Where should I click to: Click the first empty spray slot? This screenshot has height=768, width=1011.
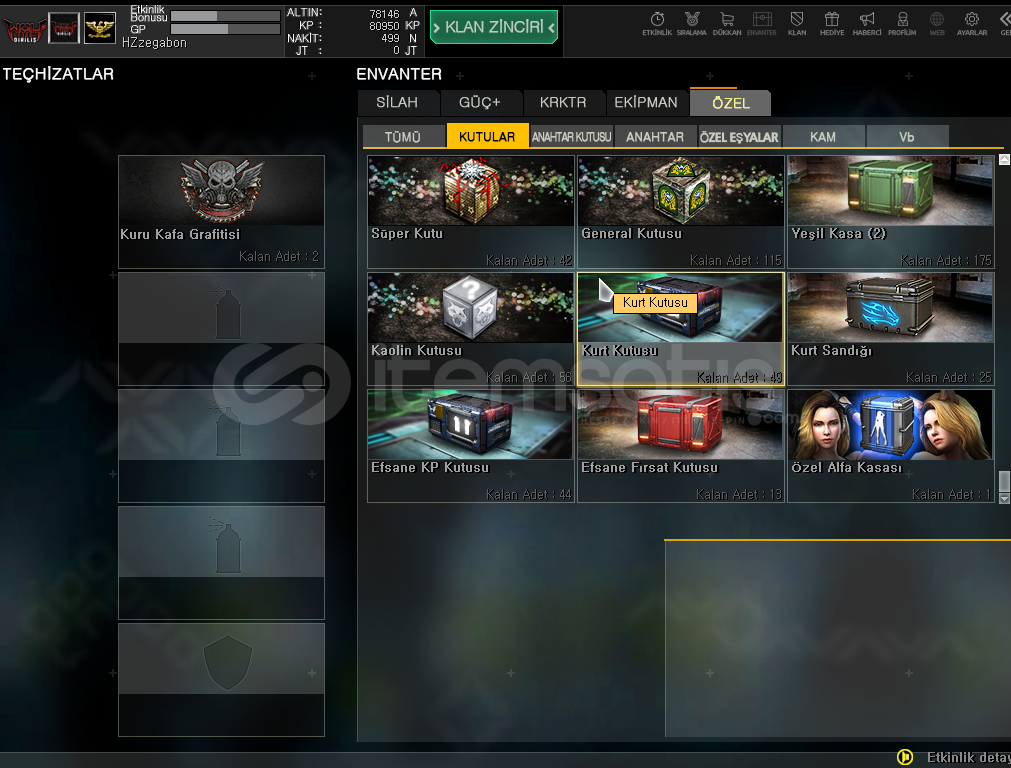click(x=221, y=329)
